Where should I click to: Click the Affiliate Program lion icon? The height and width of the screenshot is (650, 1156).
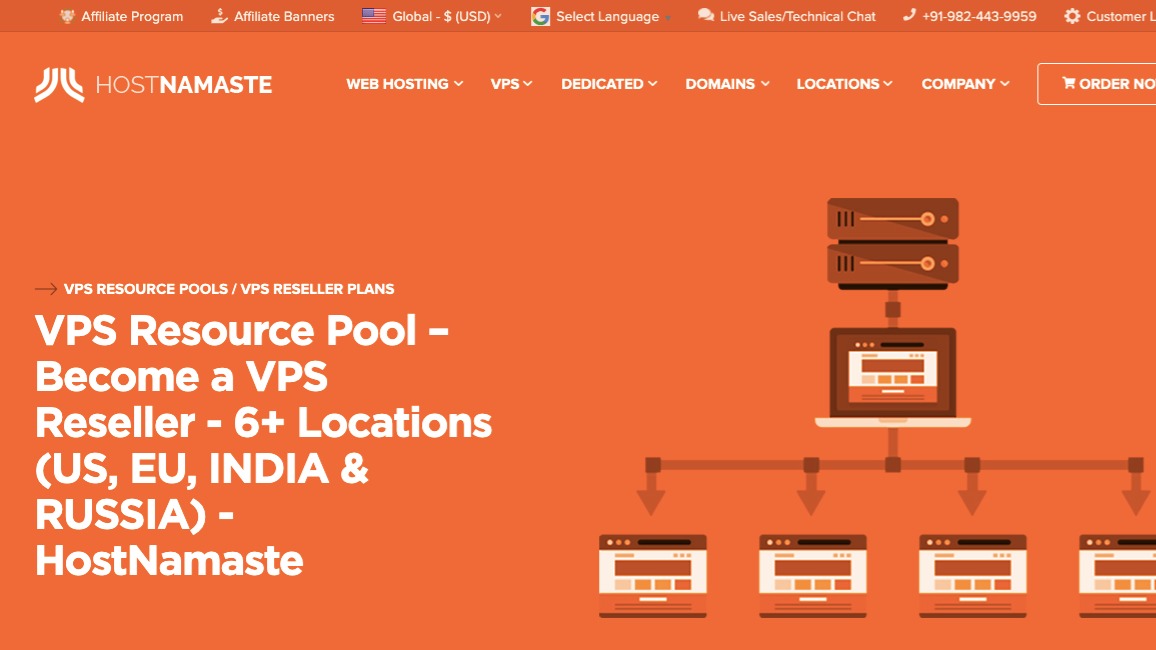(x=67, y=15)
